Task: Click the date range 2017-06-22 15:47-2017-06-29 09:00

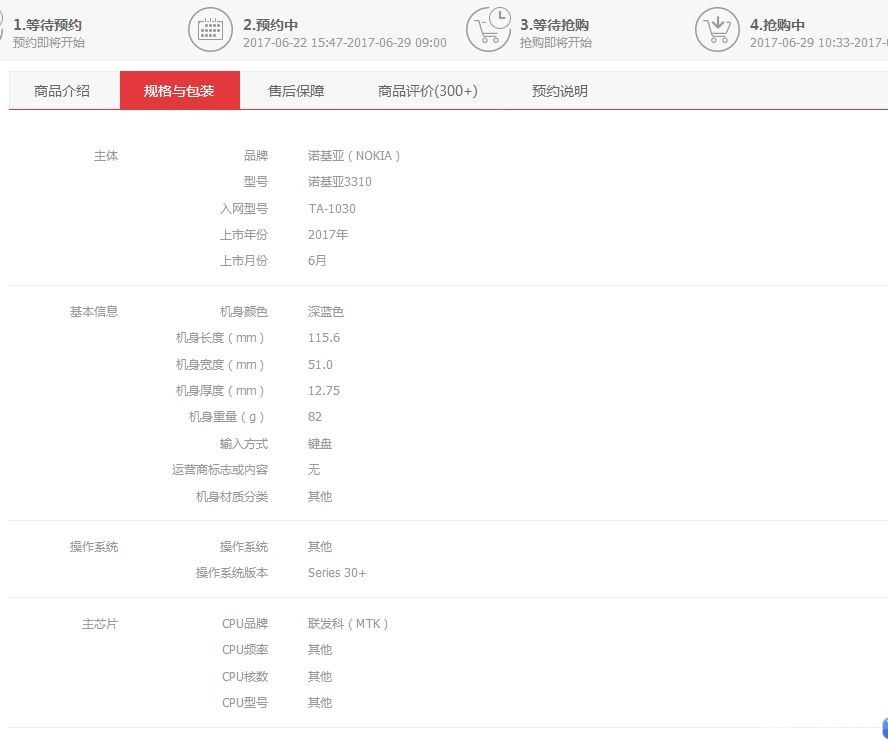Action: tap(345, 42)
